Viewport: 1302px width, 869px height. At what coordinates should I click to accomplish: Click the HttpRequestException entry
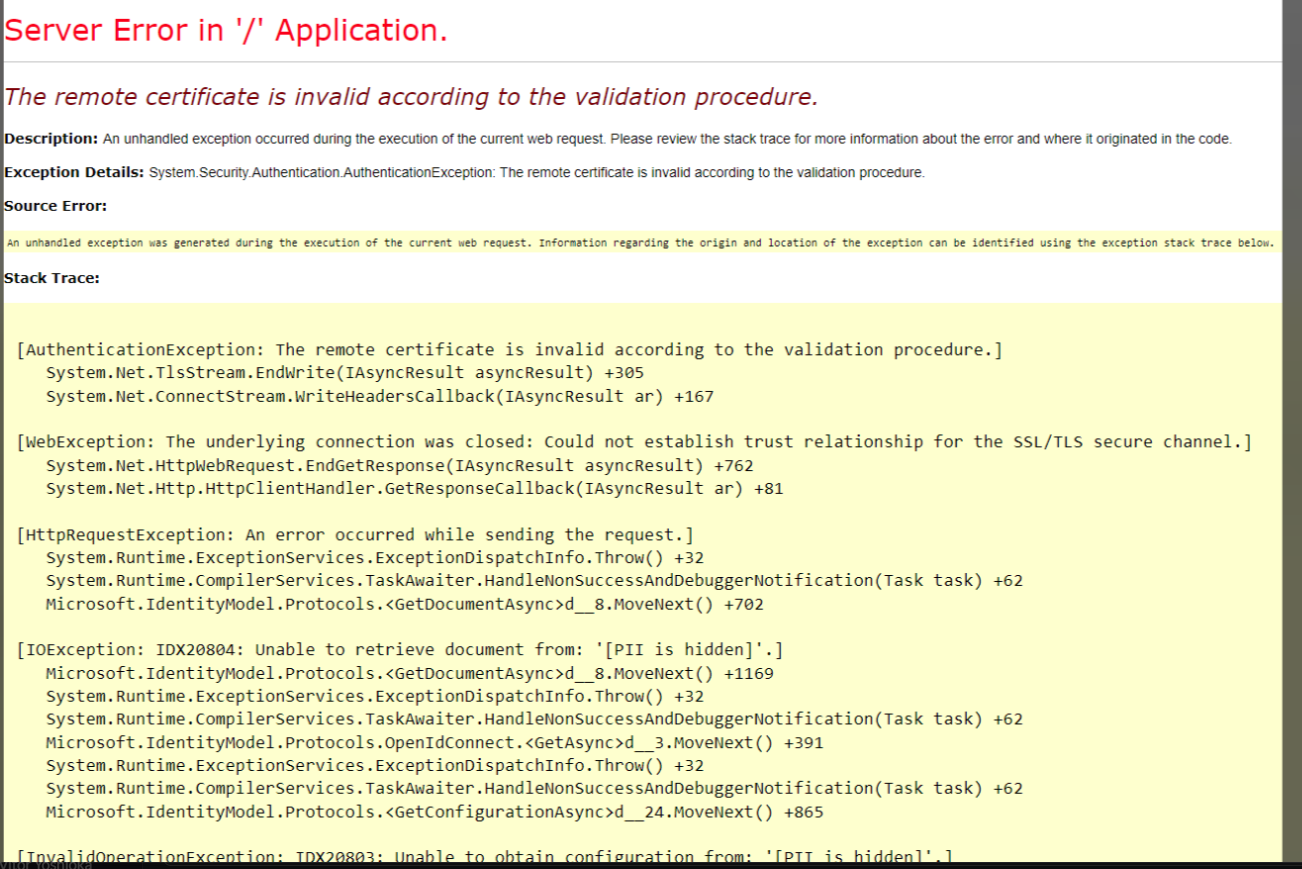tap(357, 534)
